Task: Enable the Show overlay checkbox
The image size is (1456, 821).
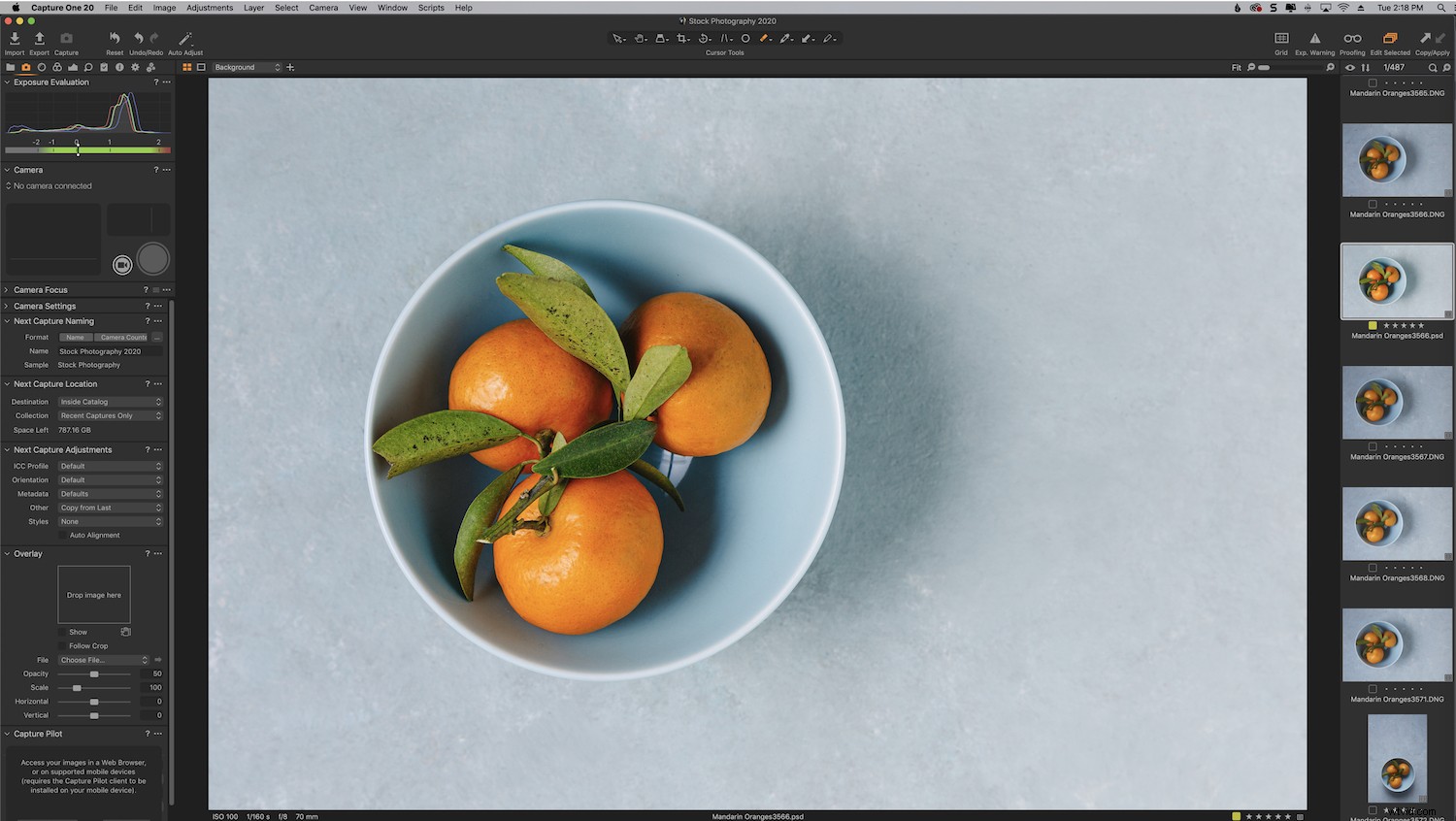Action: pyautogui.click(x=62, y=632)
